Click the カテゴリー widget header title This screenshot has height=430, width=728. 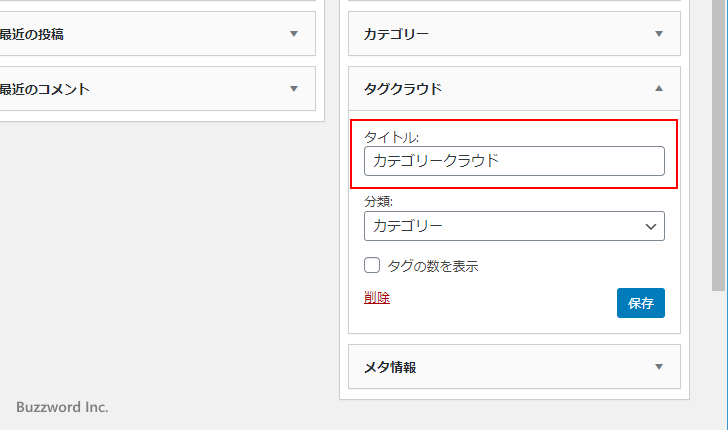click(397, 34)
